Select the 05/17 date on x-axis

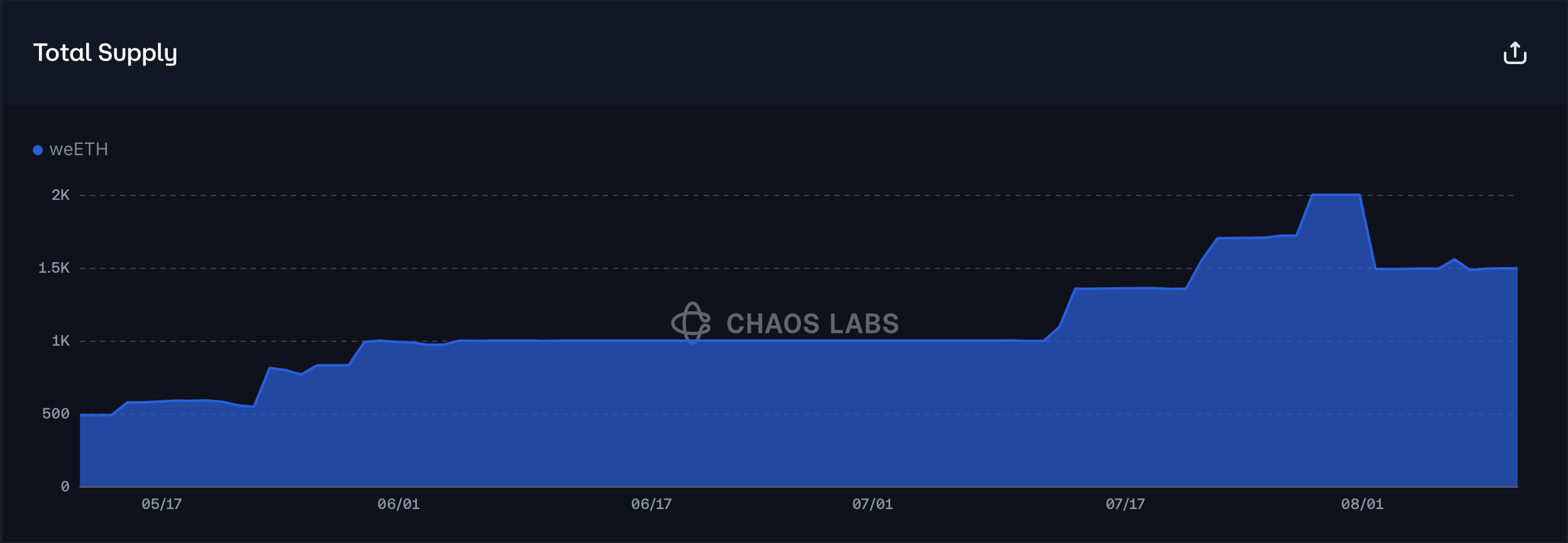pyautogui.click(x=162, y=504)
